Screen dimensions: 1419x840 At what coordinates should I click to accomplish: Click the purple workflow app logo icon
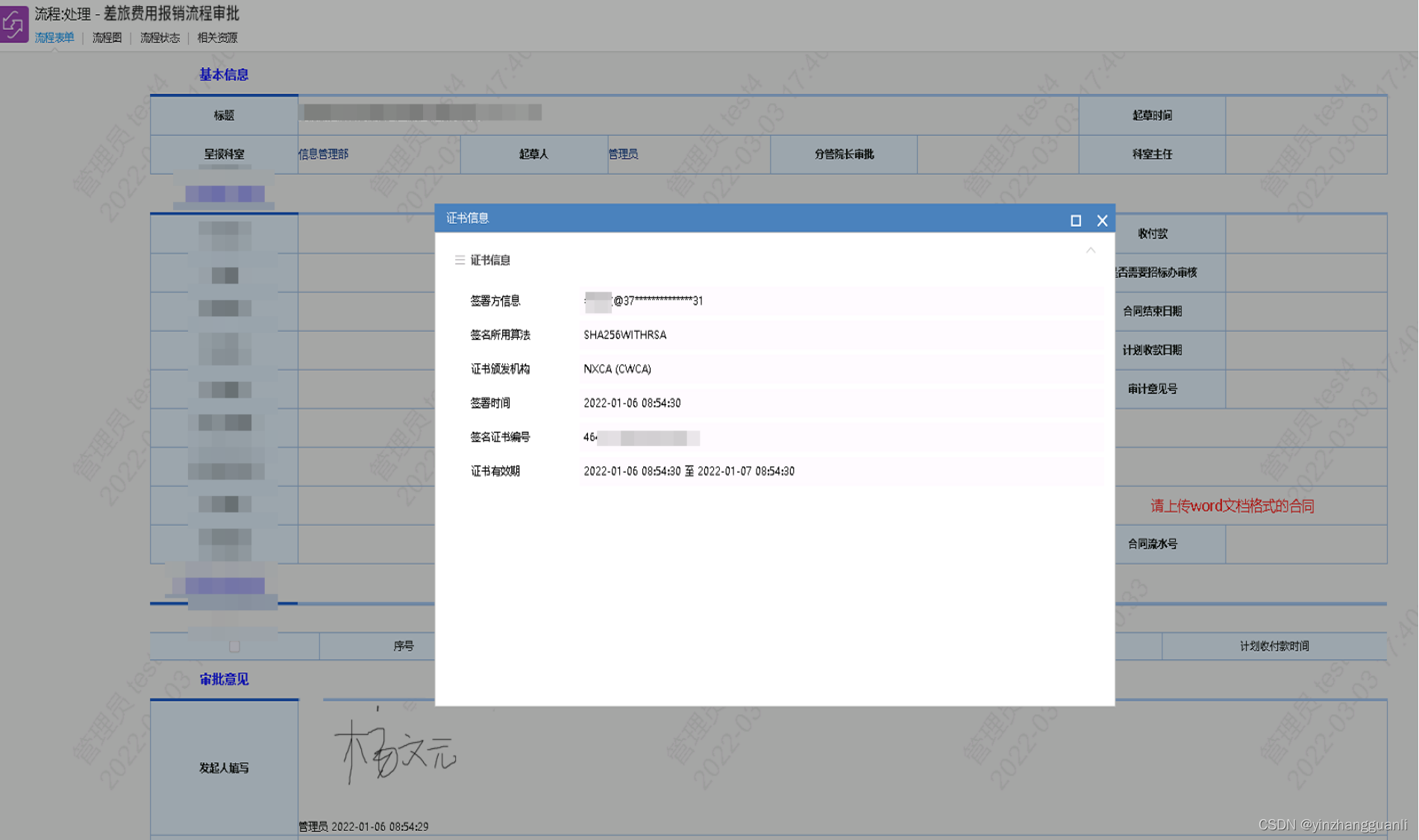[x=14, y=23]
